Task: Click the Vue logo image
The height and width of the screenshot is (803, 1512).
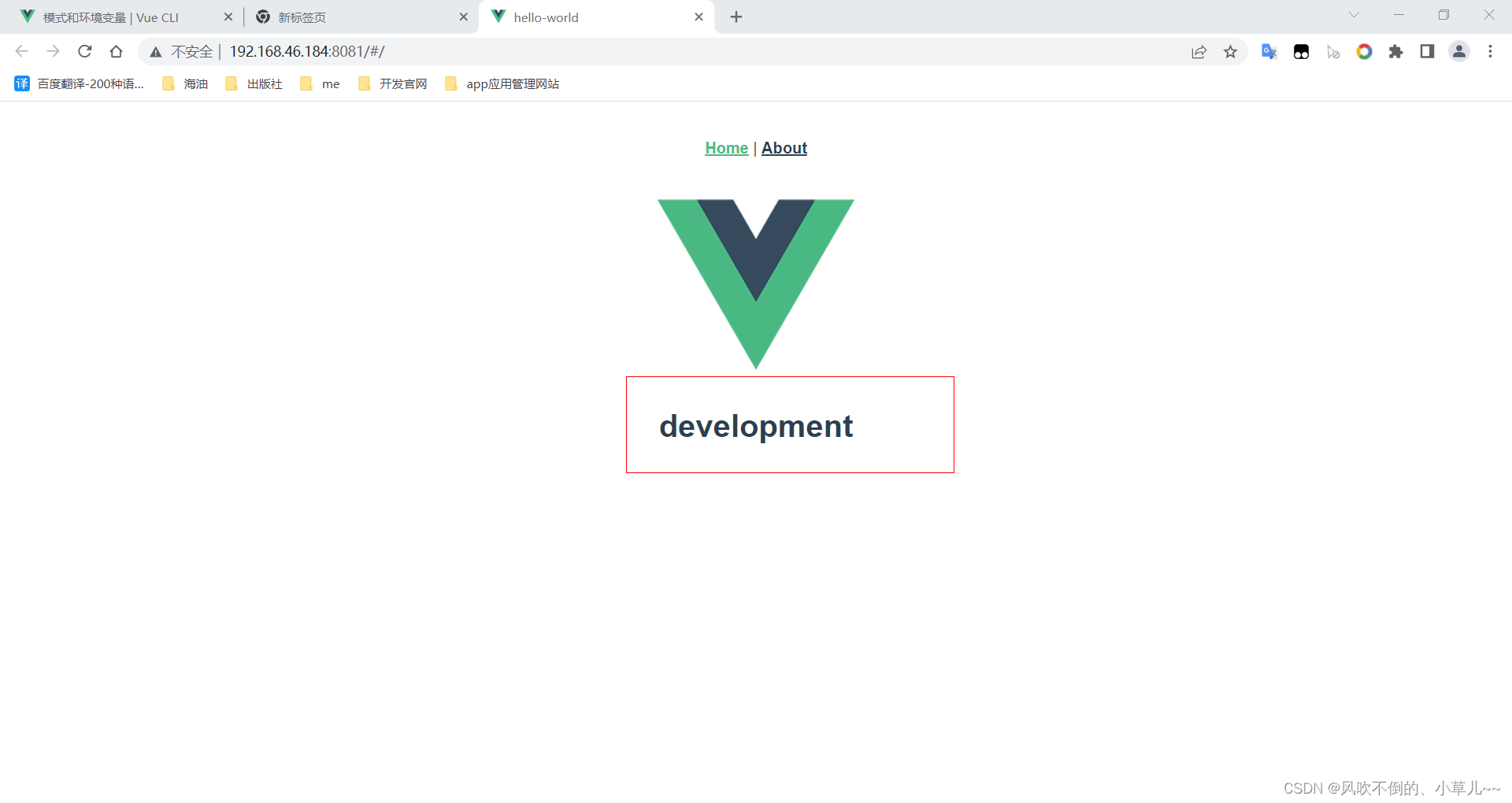Action: pyautogui.click(x=756, y=283)
